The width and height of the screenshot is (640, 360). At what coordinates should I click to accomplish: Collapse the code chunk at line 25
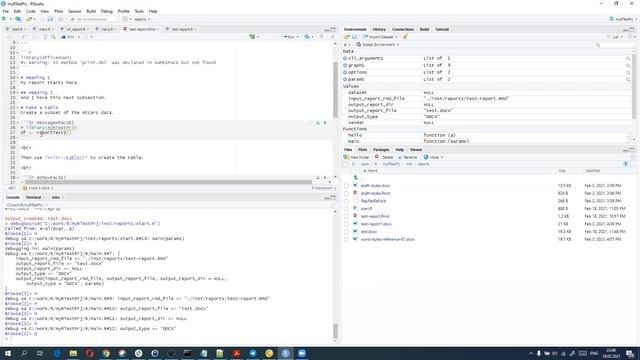click(x=18, y=122)
